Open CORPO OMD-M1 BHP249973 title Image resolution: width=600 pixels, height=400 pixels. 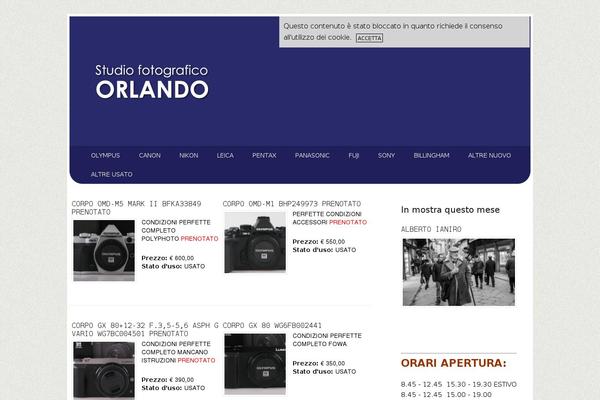coord(292,204)
